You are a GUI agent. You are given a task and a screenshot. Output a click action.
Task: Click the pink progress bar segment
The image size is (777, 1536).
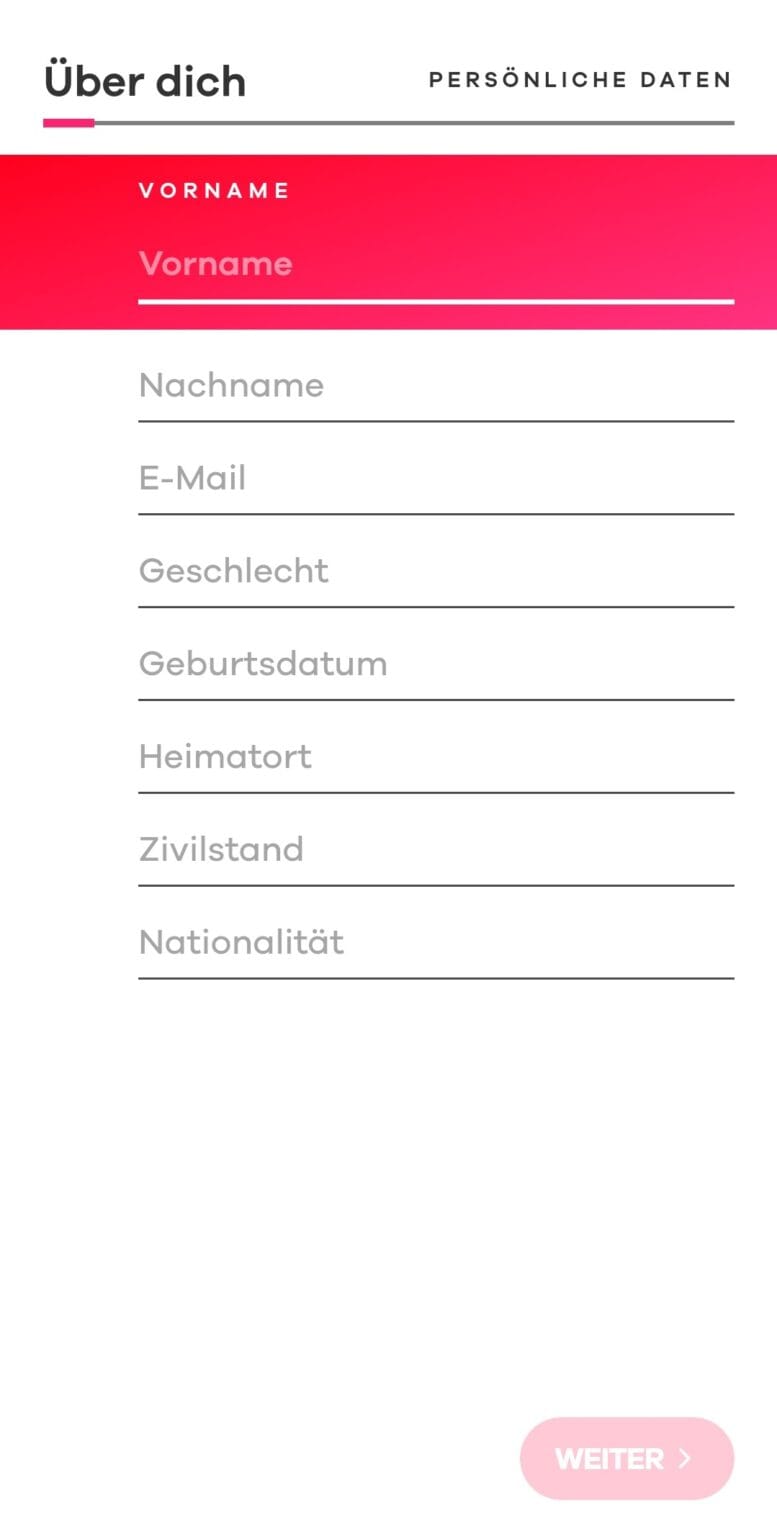(68, 123)
